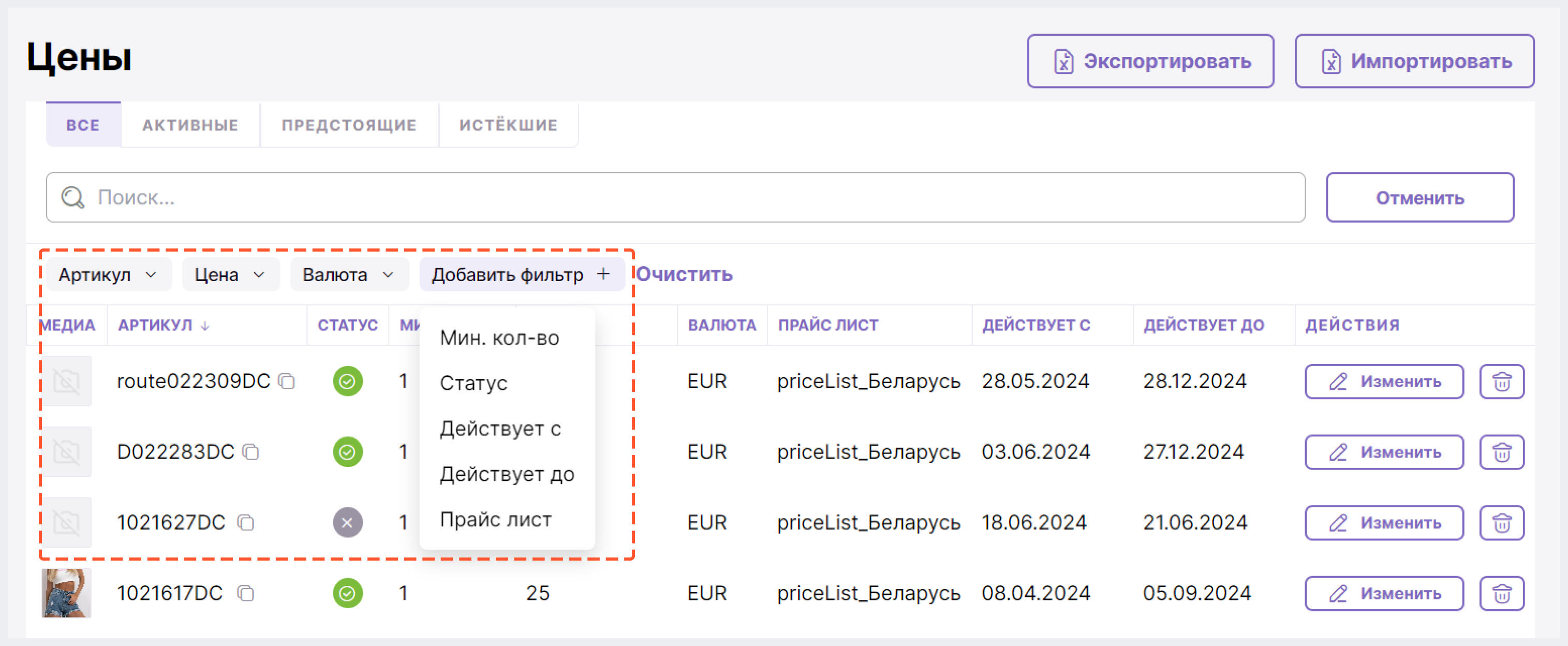Viewport: 1568px width, 646px height.
Task: Click the no-image placeholder for D022283DC
Action: (66, 452)
